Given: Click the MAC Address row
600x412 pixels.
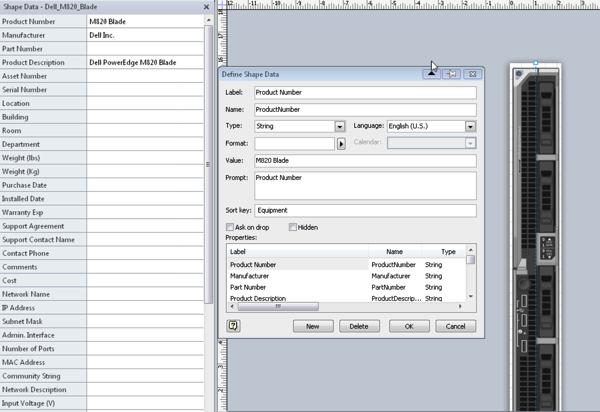Looking at the screenshot, I should point(102,362).
